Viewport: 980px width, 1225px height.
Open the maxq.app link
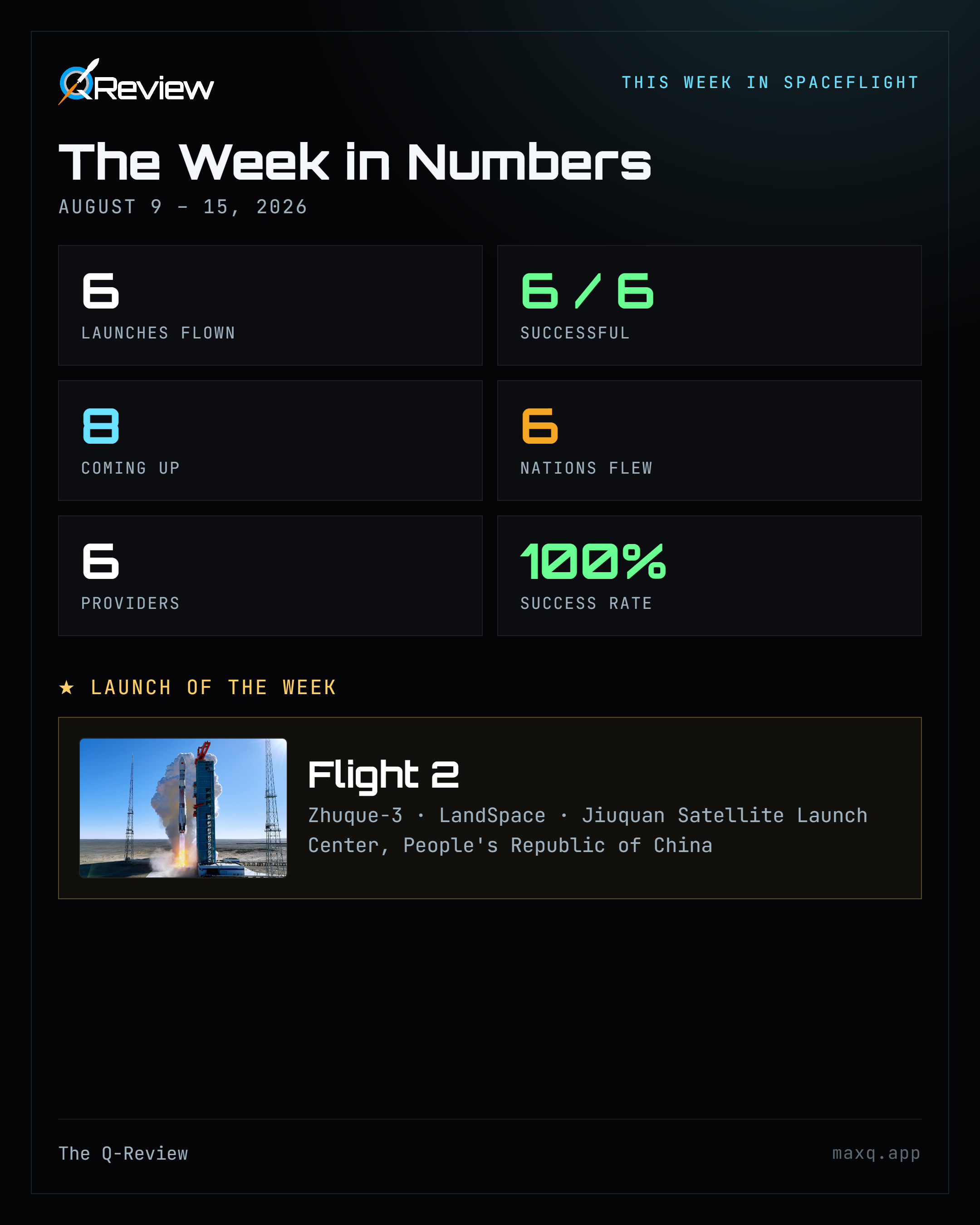[876, 1153]
